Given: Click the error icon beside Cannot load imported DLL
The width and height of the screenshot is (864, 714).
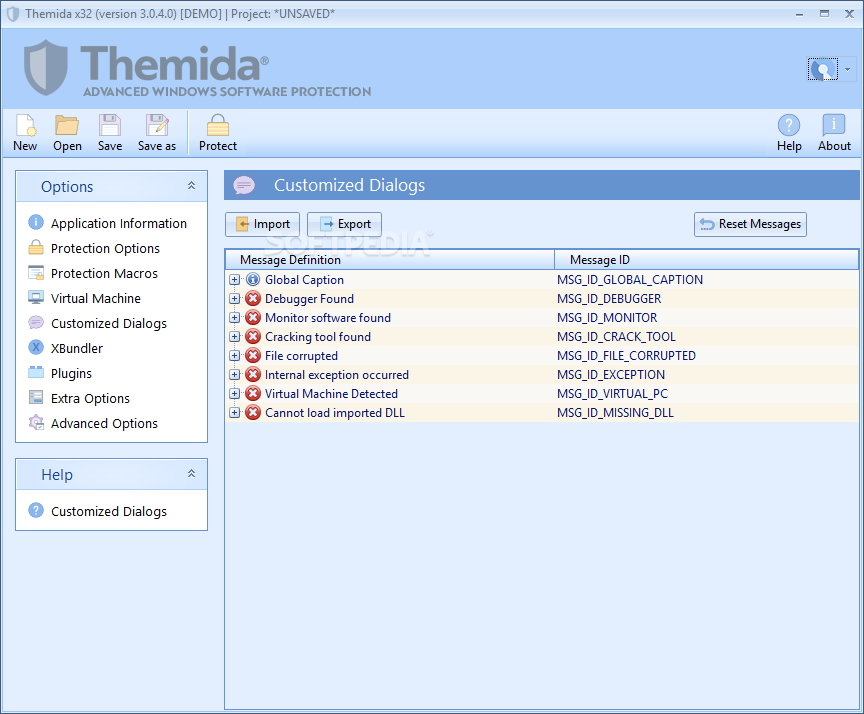Looking at the screenshot, I should coord(253,413).
